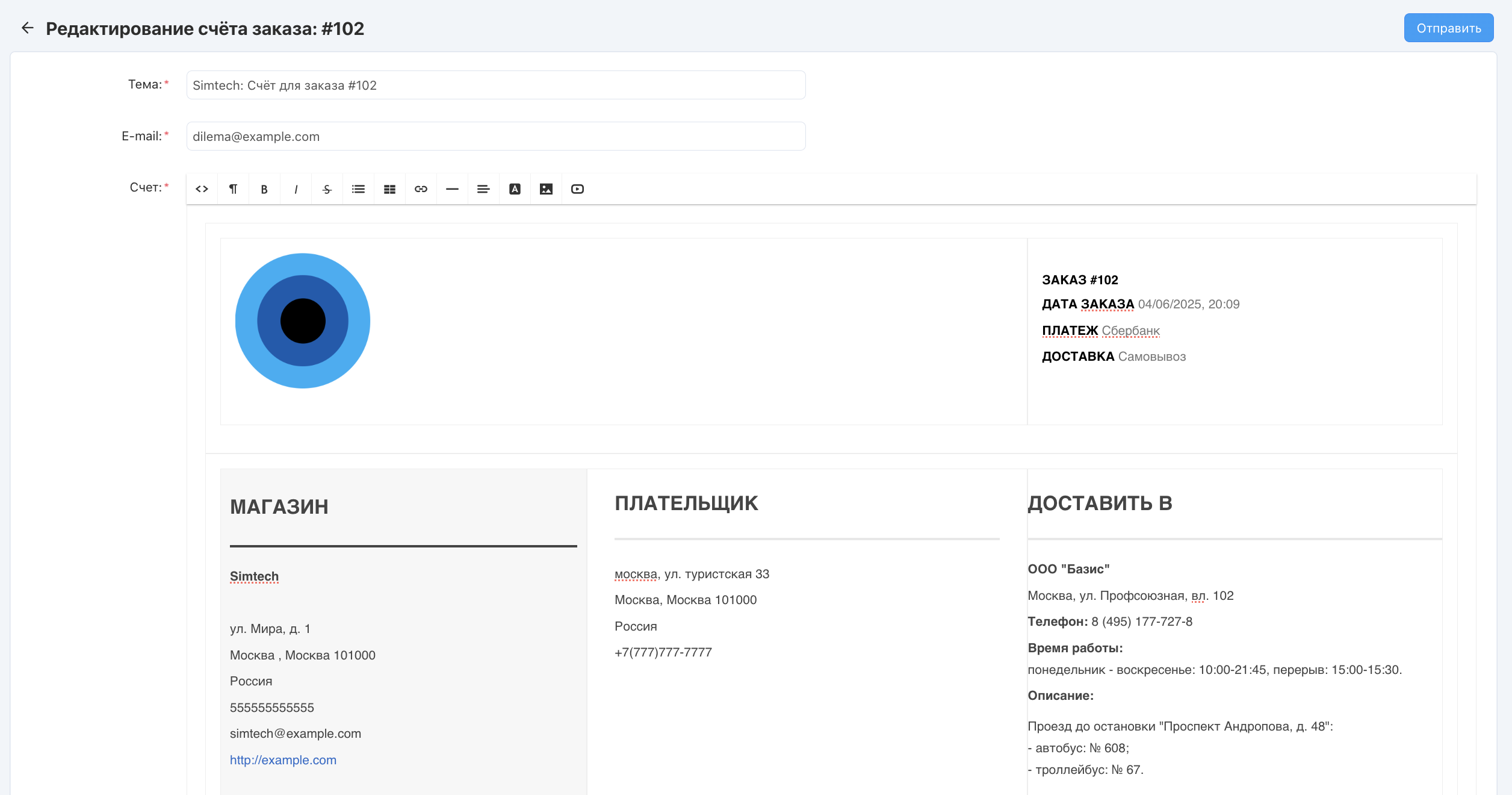Toggle HTML source code view
1512x795 pixels.
202,189
